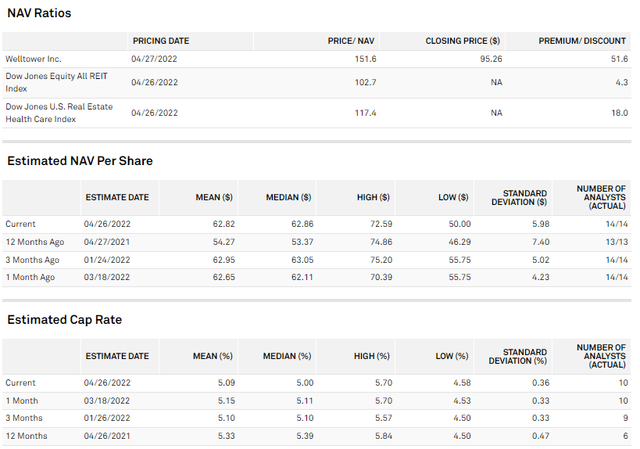Viewport: 640px width, 449px height.
Task: Click Current cap rate deviation 0.36
Action: coord(540,383)
